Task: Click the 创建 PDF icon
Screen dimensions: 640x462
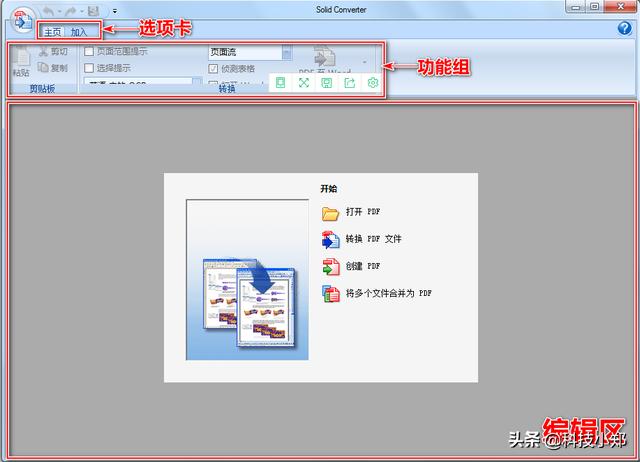Action: tap(331, 267)
